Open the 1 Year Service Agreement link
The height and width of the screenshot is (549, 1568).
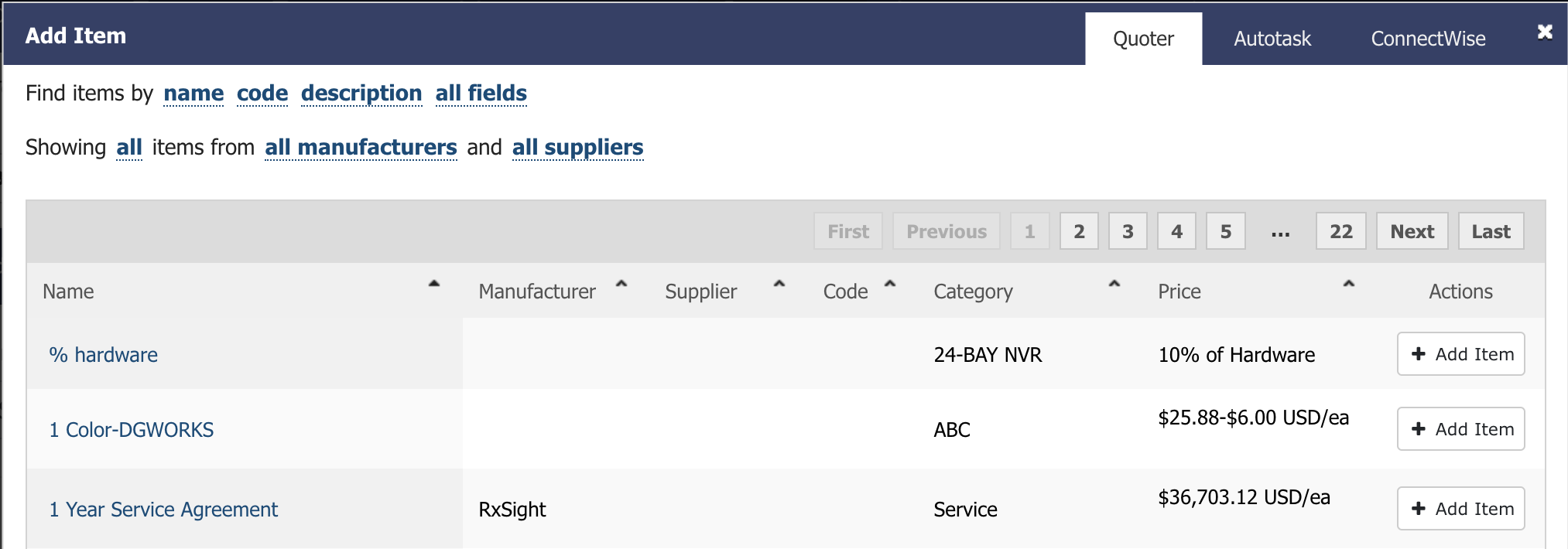[x=163, y=510]
